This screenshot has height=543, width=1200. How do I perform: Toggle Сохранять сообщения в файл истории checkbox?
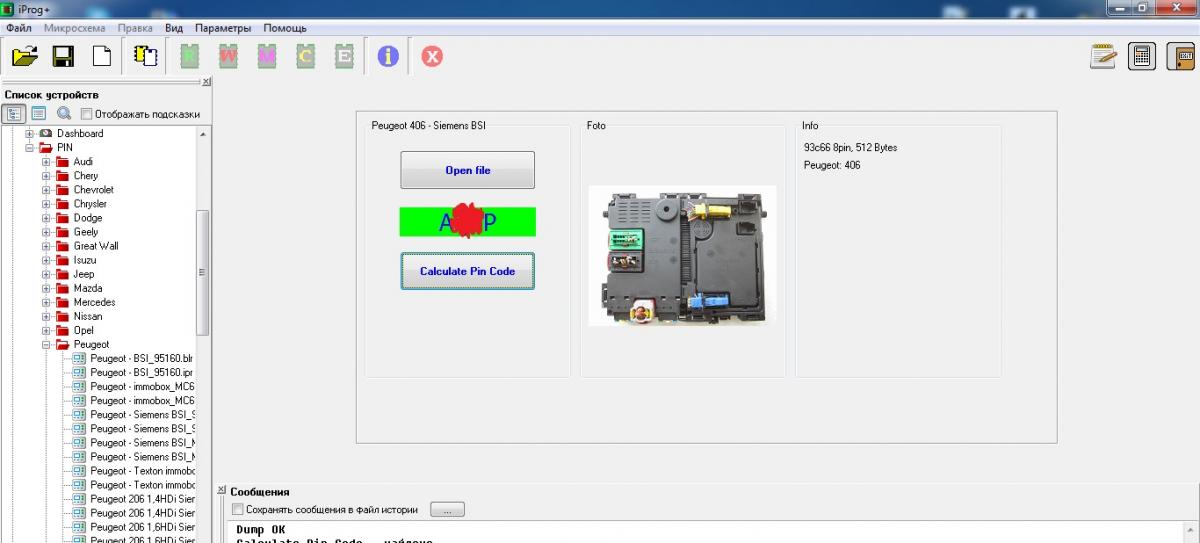[x=236, y=509]
